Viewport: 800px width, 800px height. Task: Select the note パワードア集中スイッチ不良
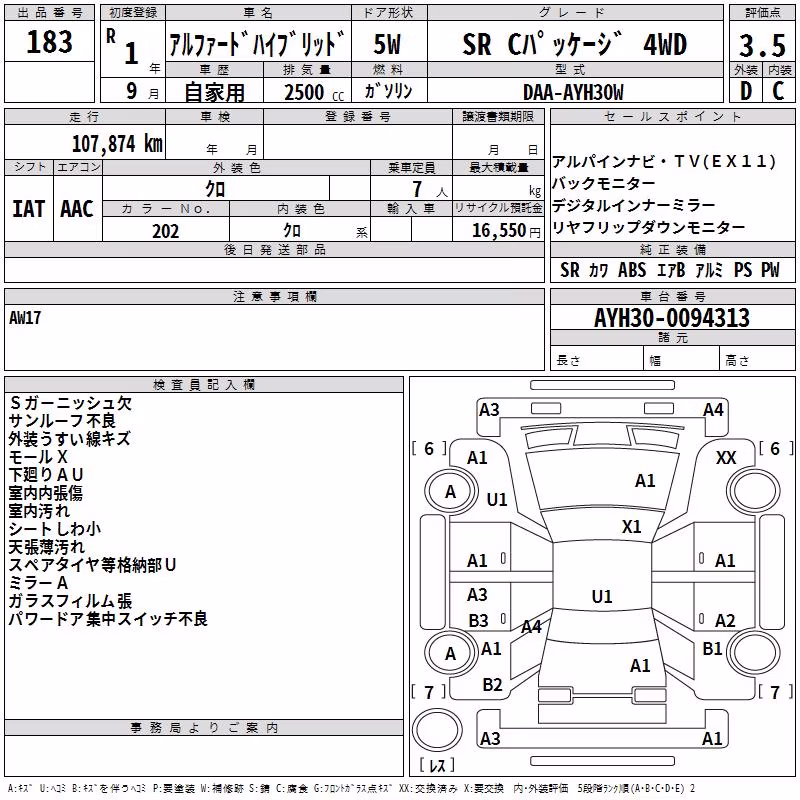coord(108,619)
